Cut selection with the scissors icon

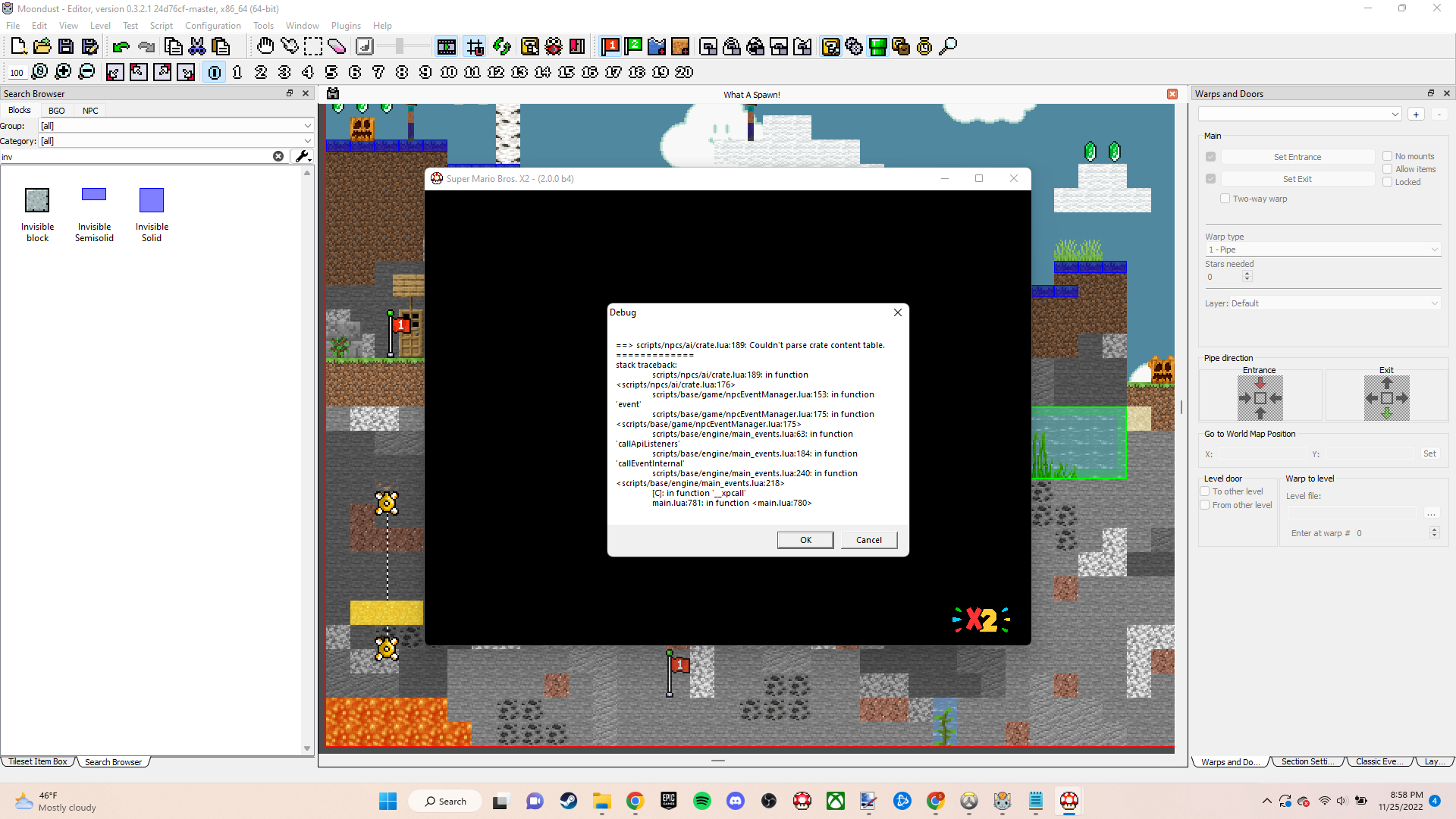[197, 47]
